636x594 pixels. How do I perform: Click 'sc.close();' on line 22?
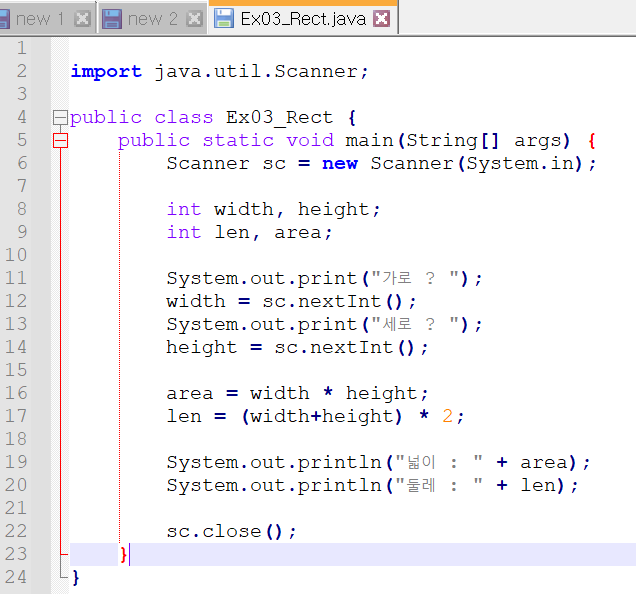click(232, 532)
